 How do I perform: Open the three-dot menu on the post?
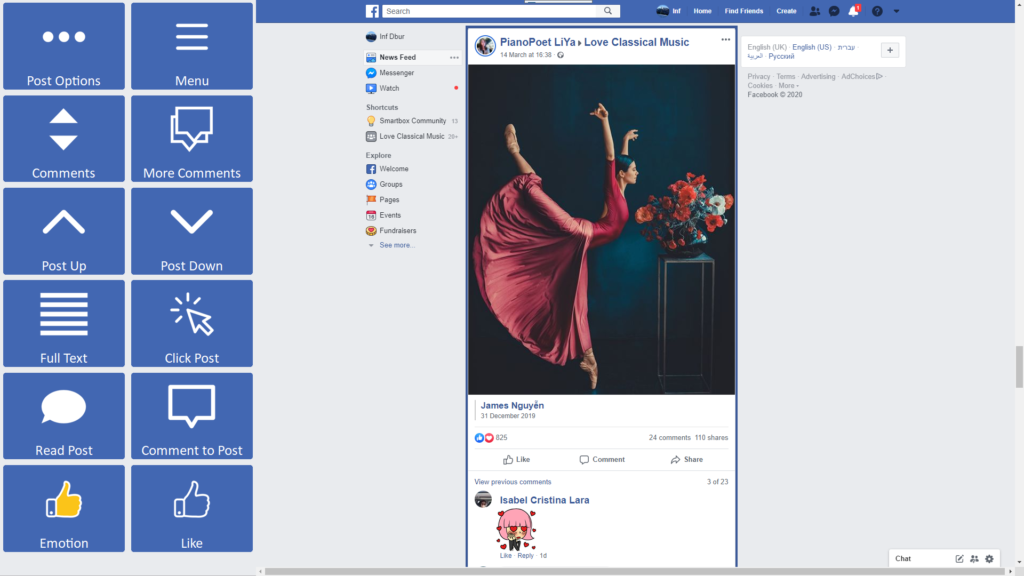pyautogui.click(x=726, y=40)
